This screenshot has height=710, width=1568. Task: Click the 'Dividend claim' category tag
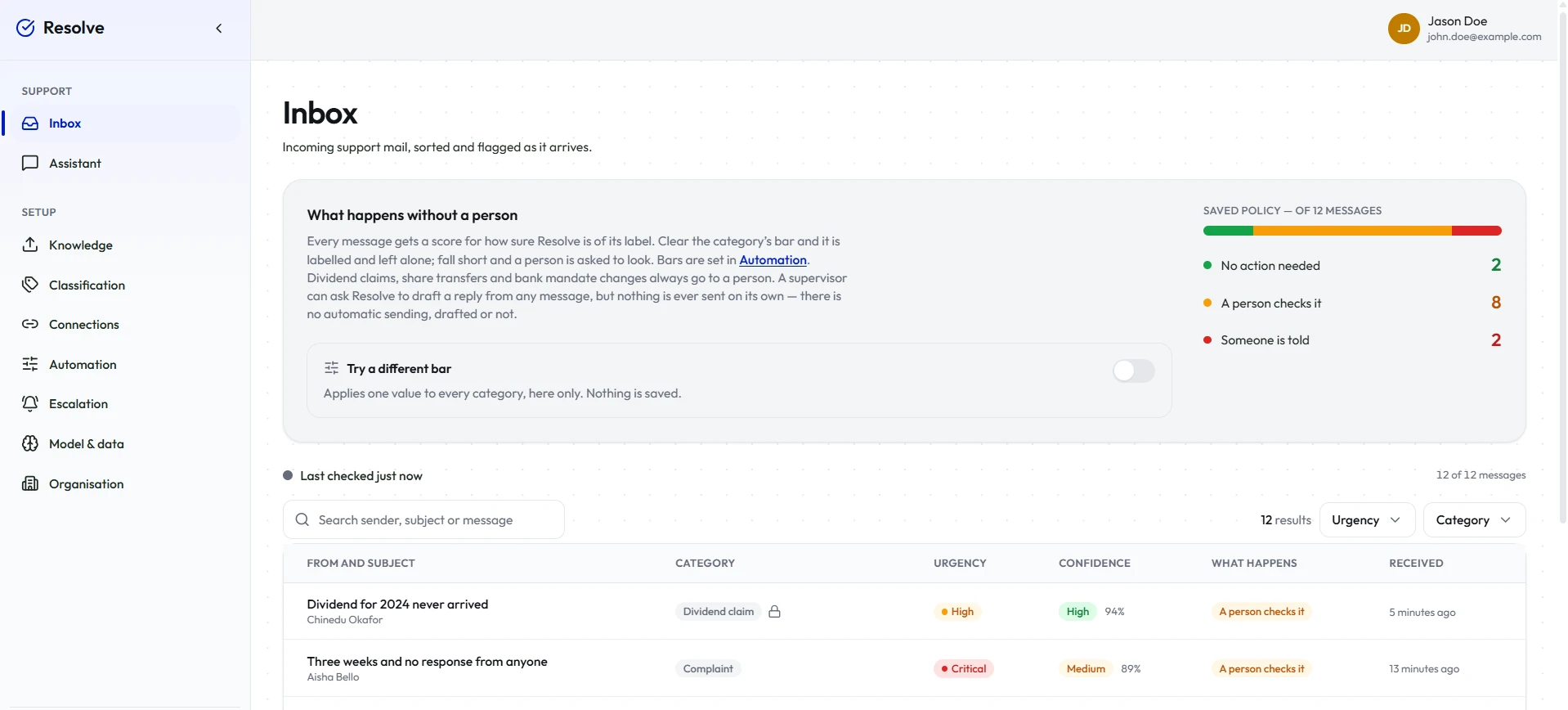[719, 612]
